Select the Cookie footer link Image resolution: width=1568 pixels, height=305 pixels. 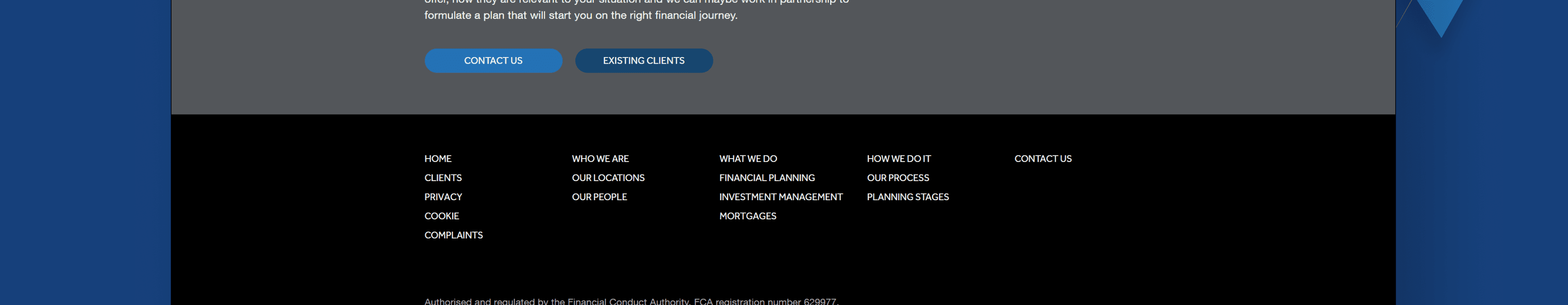441,216
